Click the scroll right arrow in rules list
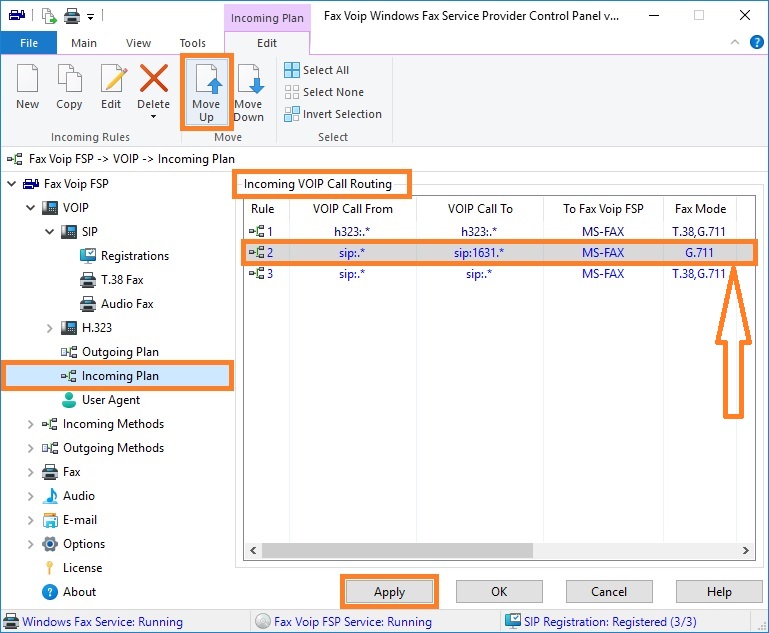 point(745,550)
